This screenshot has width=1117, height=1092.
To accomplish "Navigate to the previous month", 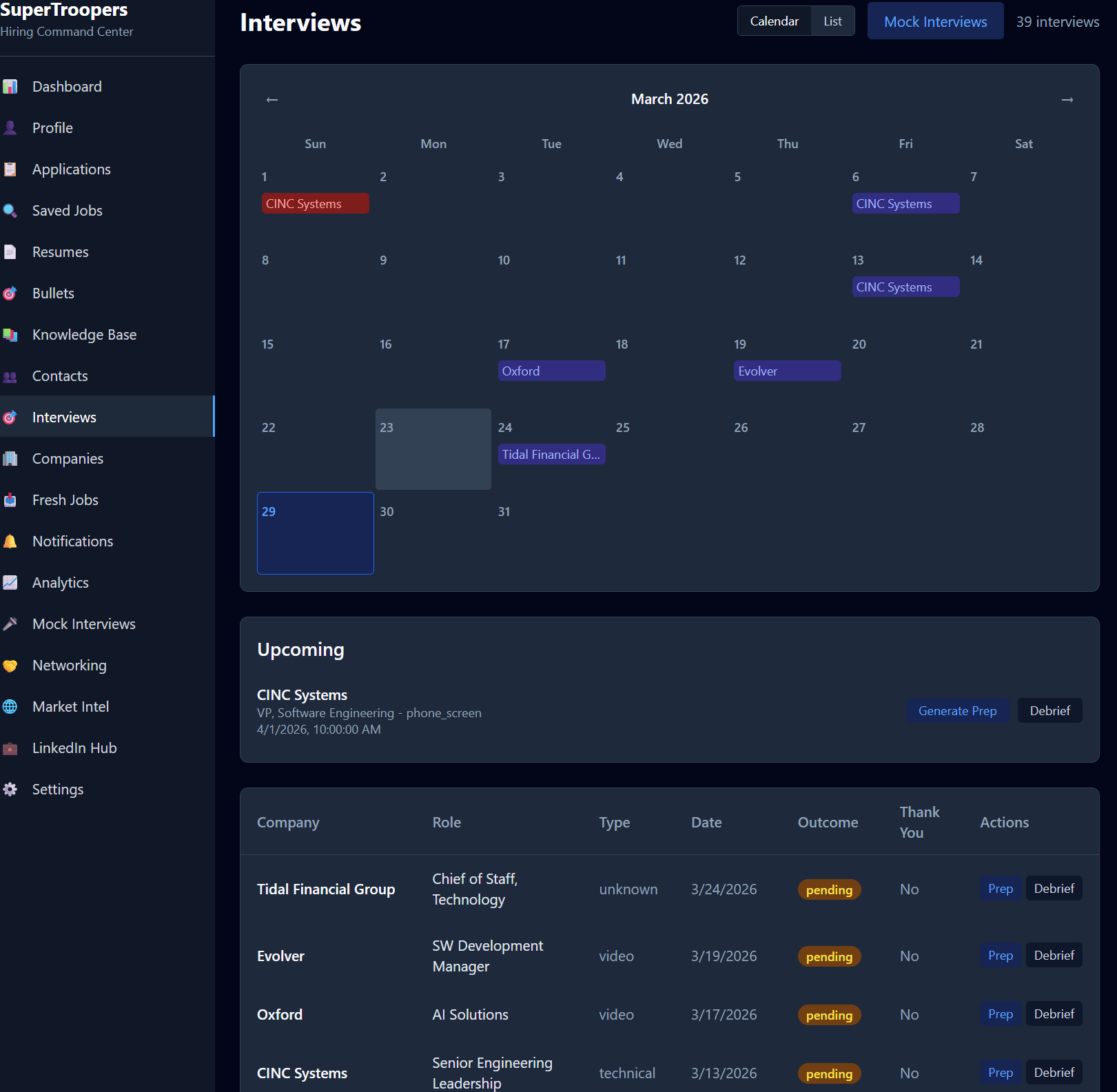I will (x=272, y=99).
